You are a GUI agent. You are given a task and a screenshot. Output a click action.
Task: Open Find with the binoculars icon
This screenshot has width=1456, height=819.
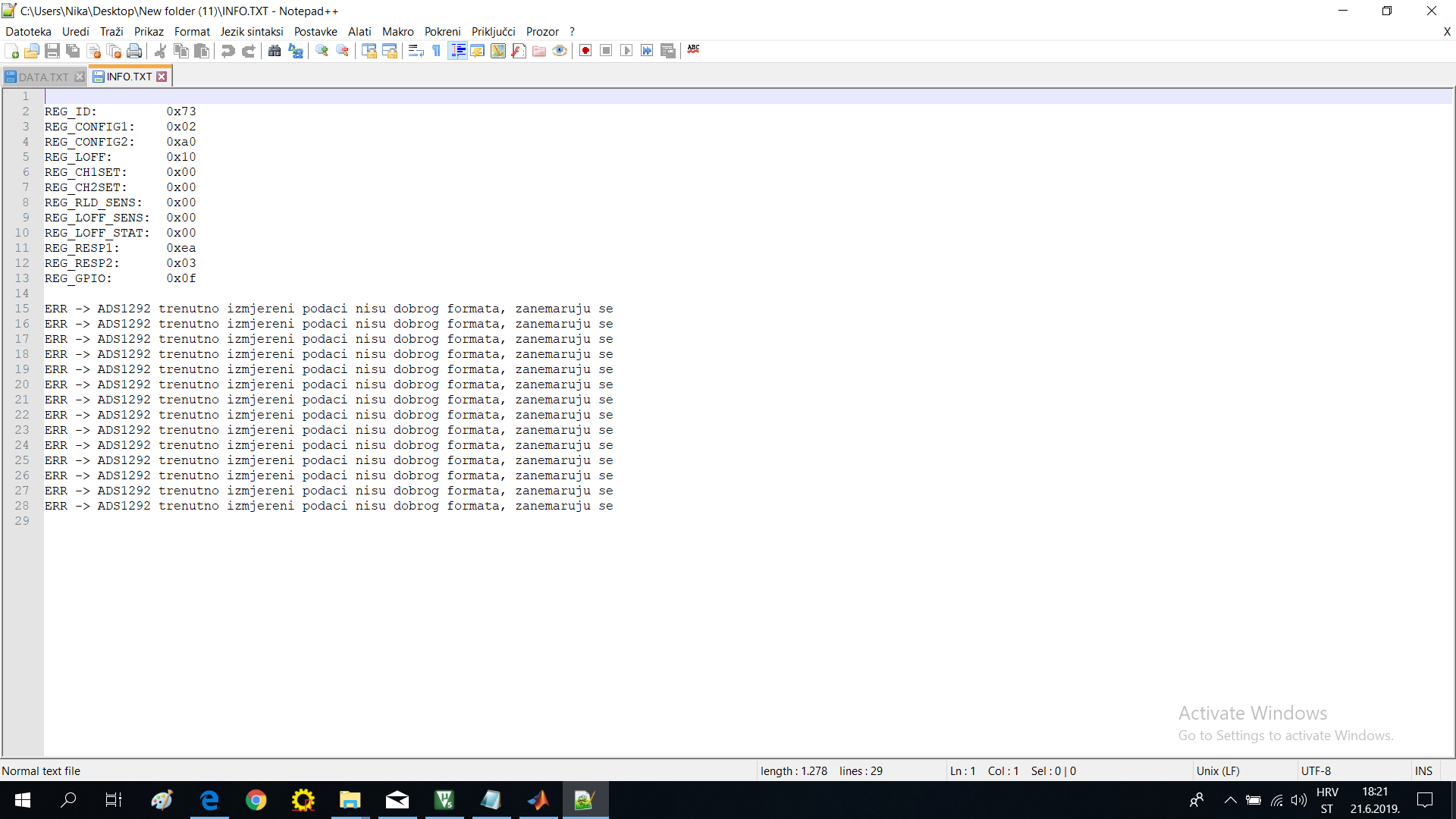point(275,51)
